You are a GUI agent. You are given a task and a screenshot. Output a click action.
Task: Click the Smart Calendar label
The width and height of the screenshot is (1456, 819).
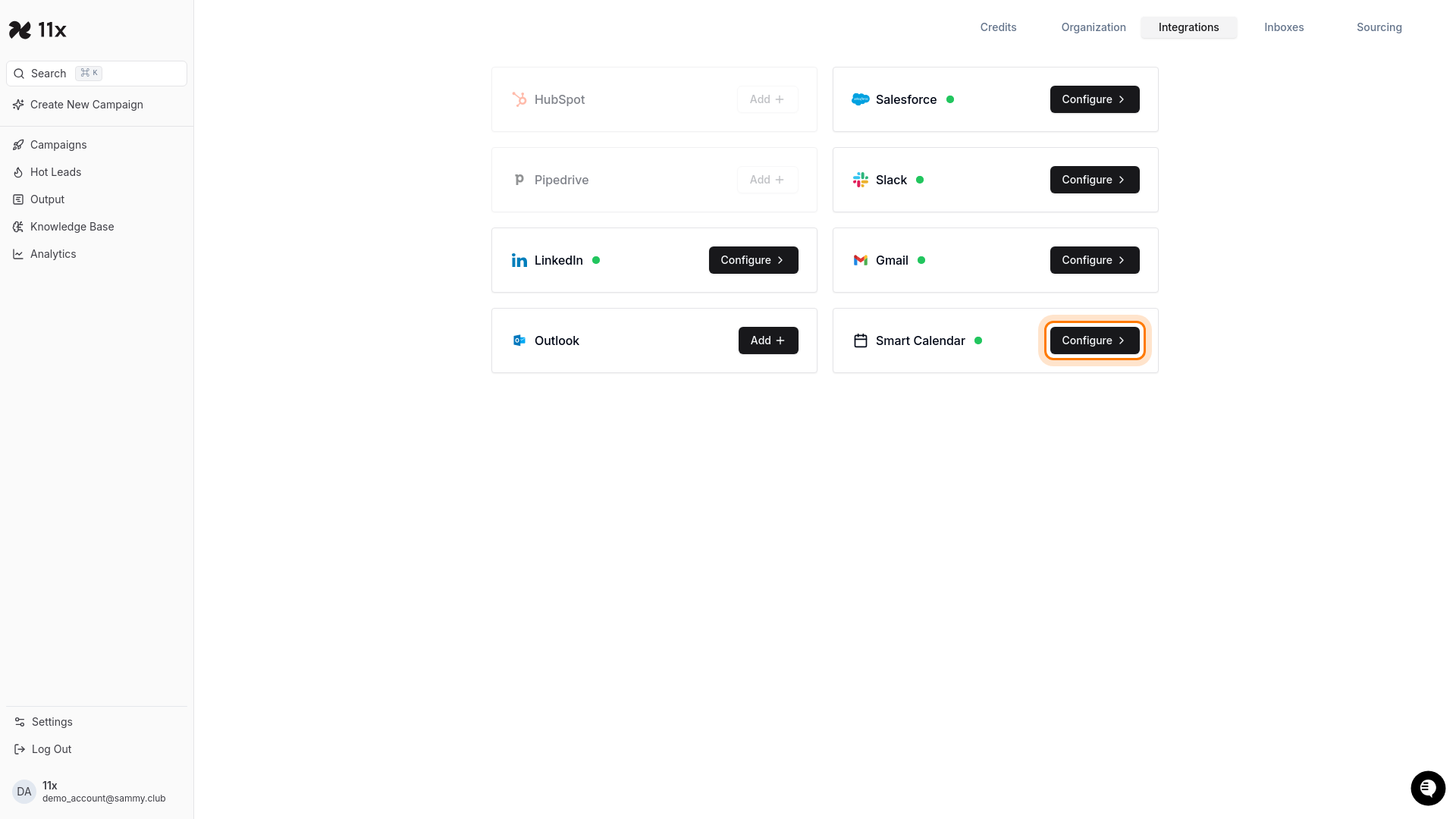[x=920, y=340]
